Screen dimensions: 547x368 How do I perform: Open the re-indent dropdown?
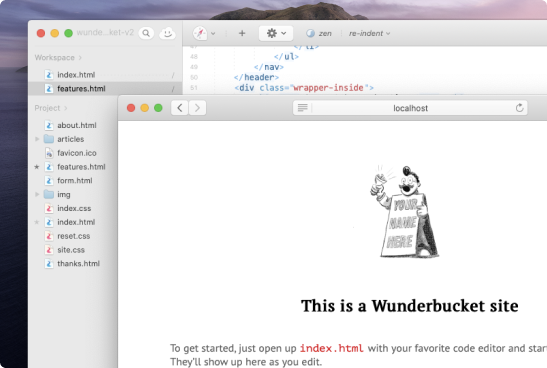point(369,33)
